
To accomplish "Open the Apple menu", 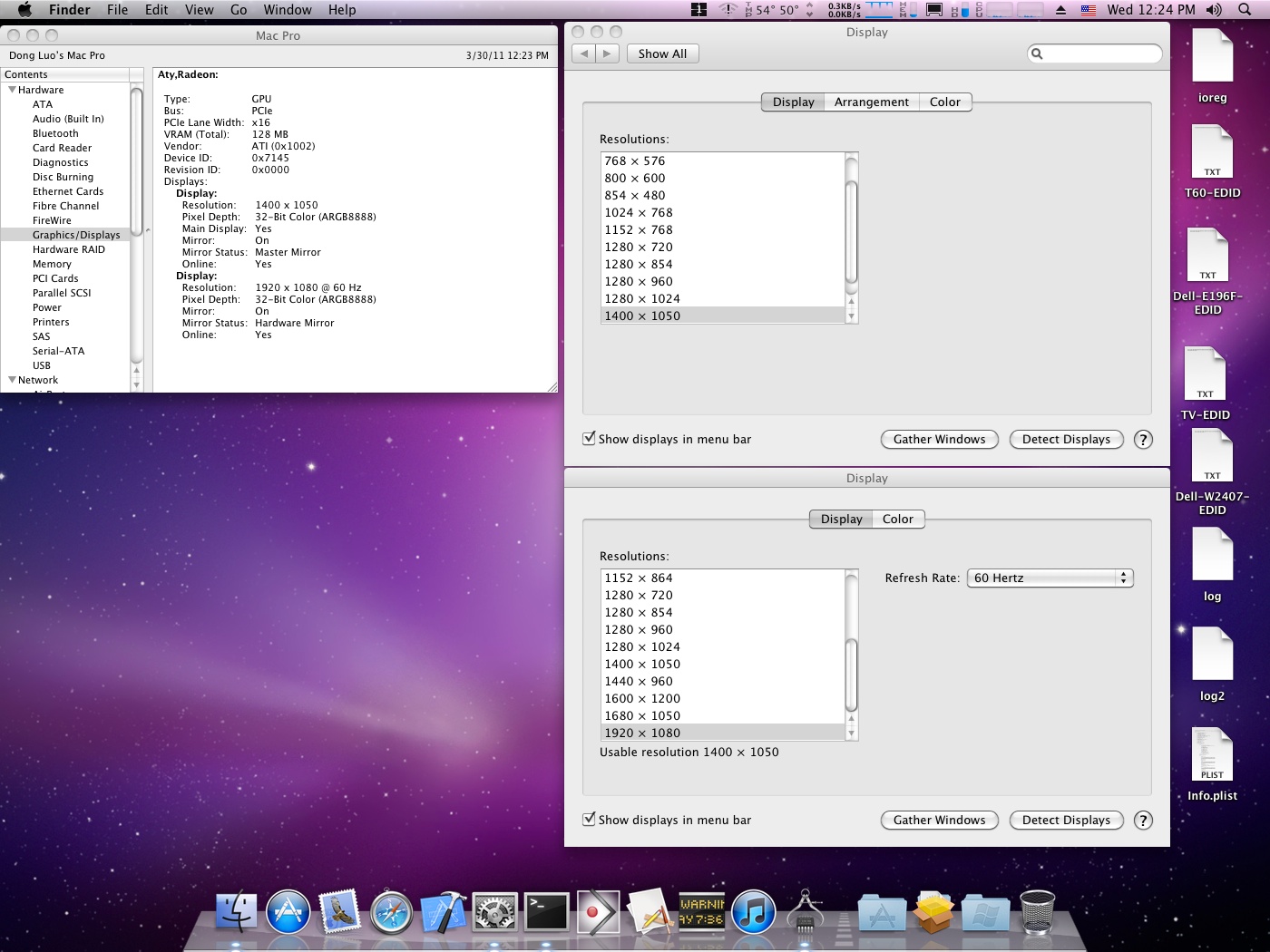I will pos(24,10).
